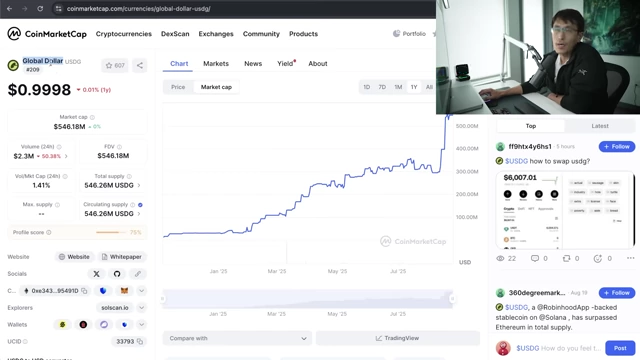Click repost icon on ff9htx4y6hs1 post
Viewport: 640px width, 360px height.
(x=566, y=258)
